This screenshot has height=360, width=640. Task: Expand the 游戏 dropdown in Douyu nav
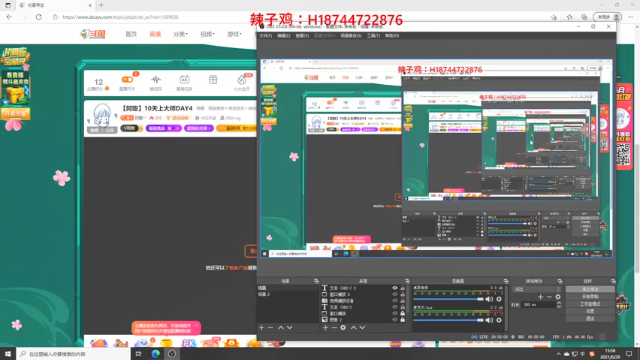tap(234, 34)
